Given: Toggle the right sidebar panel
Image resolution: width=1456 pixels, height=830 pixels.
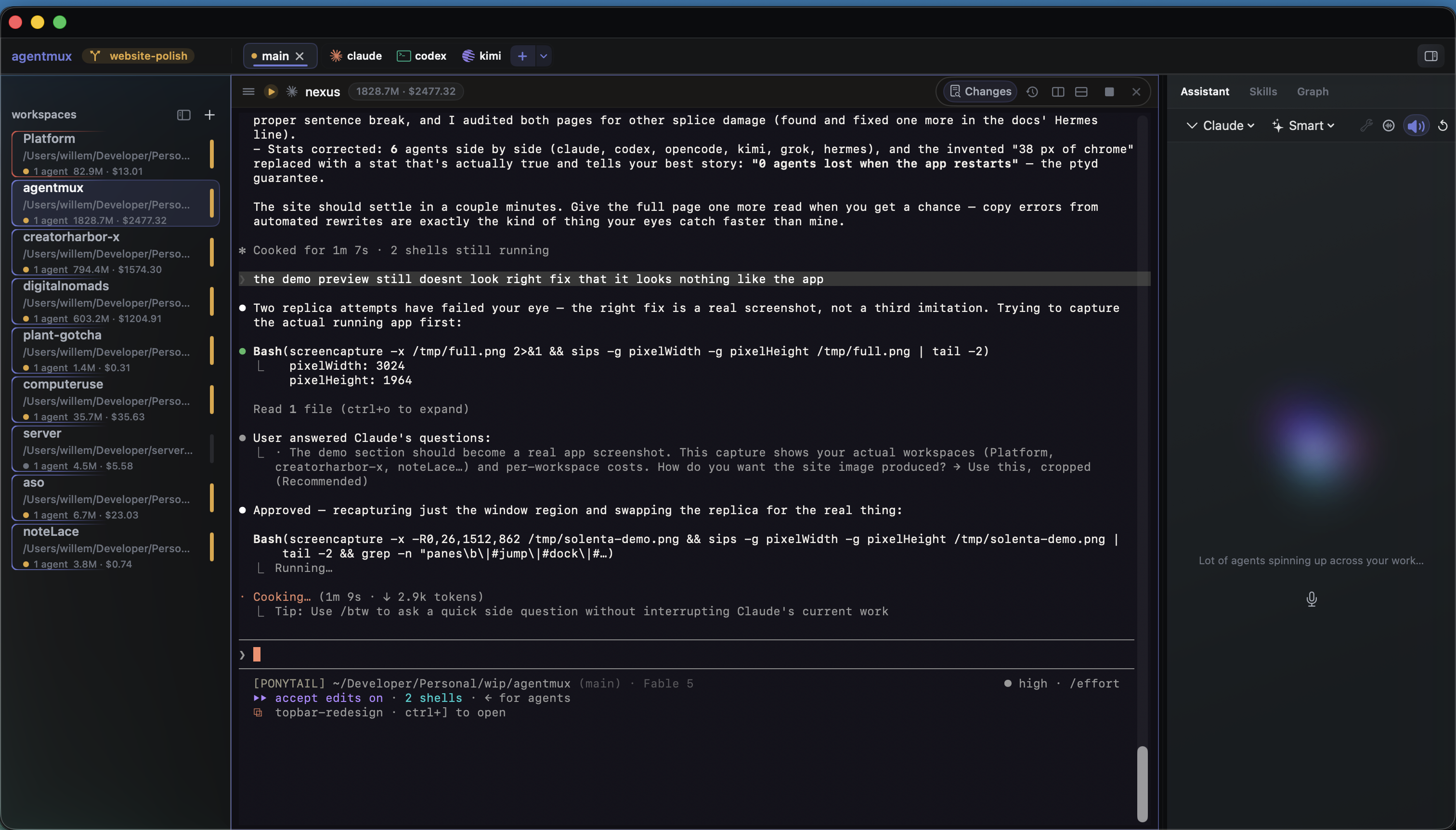Looking at the screenshot, I should coord(1431,56).
